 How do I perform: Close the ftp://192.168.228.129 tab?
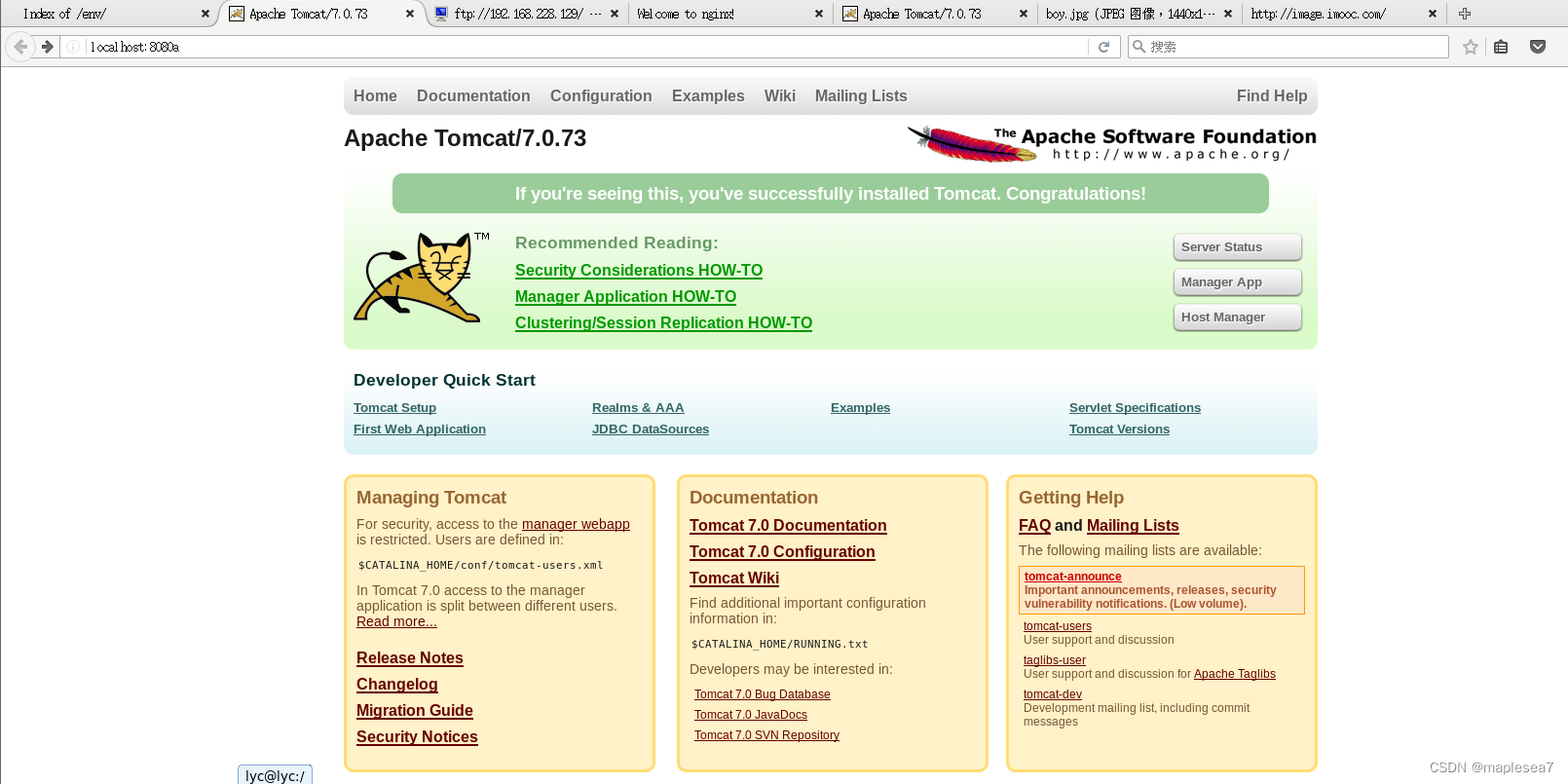(x=615, y=14)
